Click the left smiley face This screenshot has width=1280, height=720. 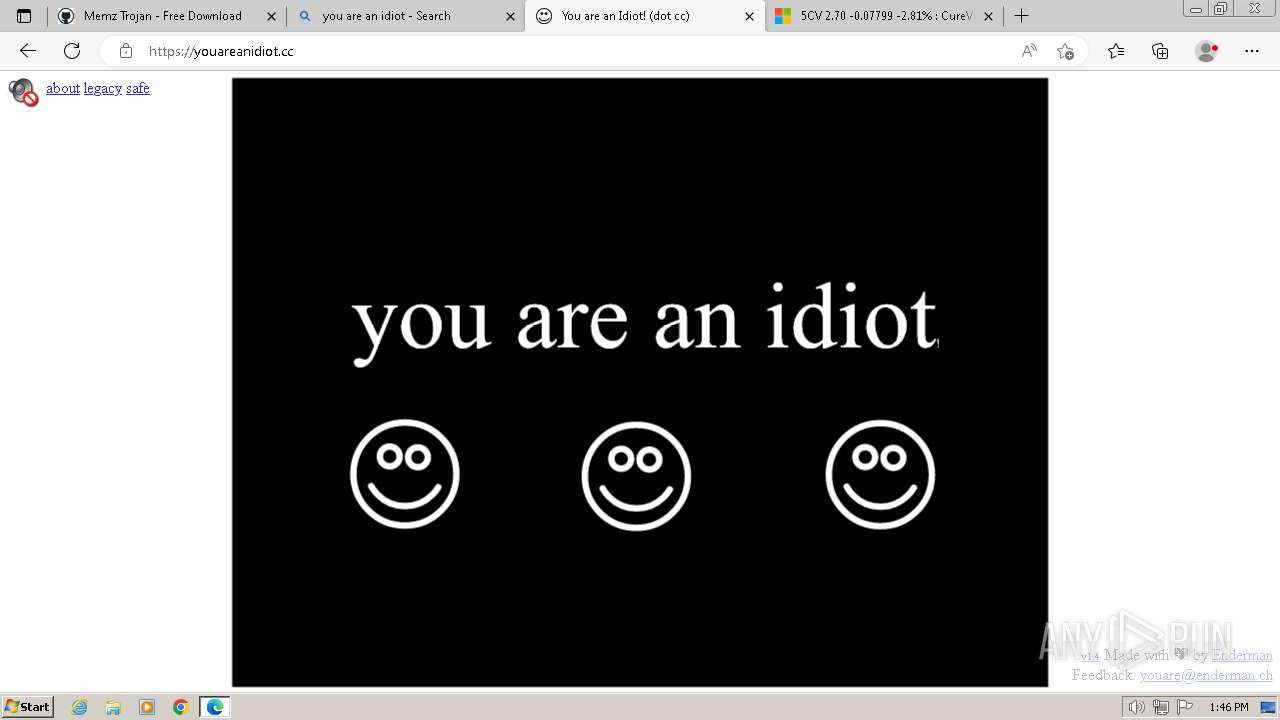pyautogui.click(x=405, y=474)
